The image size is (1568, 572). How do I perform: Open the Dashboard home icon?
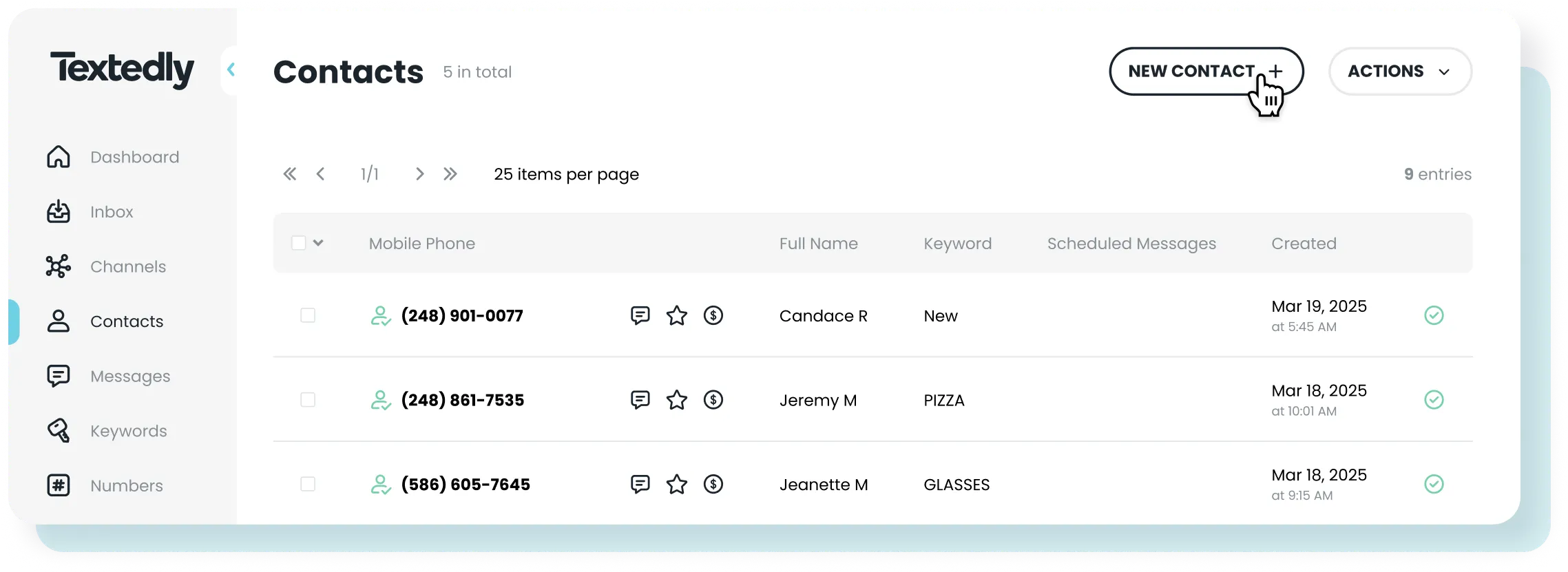[x=59, y=157]
